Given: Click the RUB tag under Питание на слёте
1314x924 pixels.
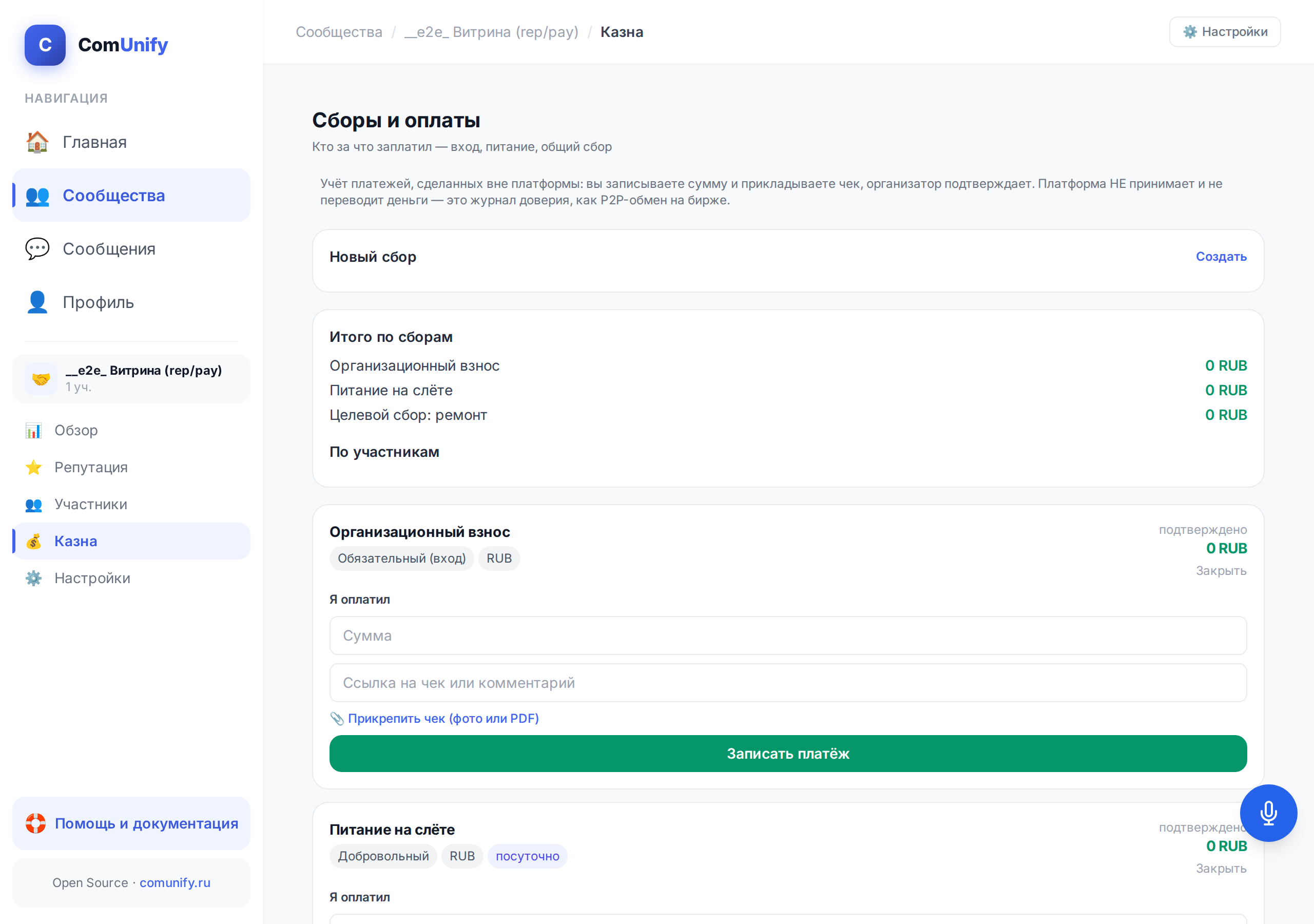Looking at the screenshot, I should [x=462, y=856].
